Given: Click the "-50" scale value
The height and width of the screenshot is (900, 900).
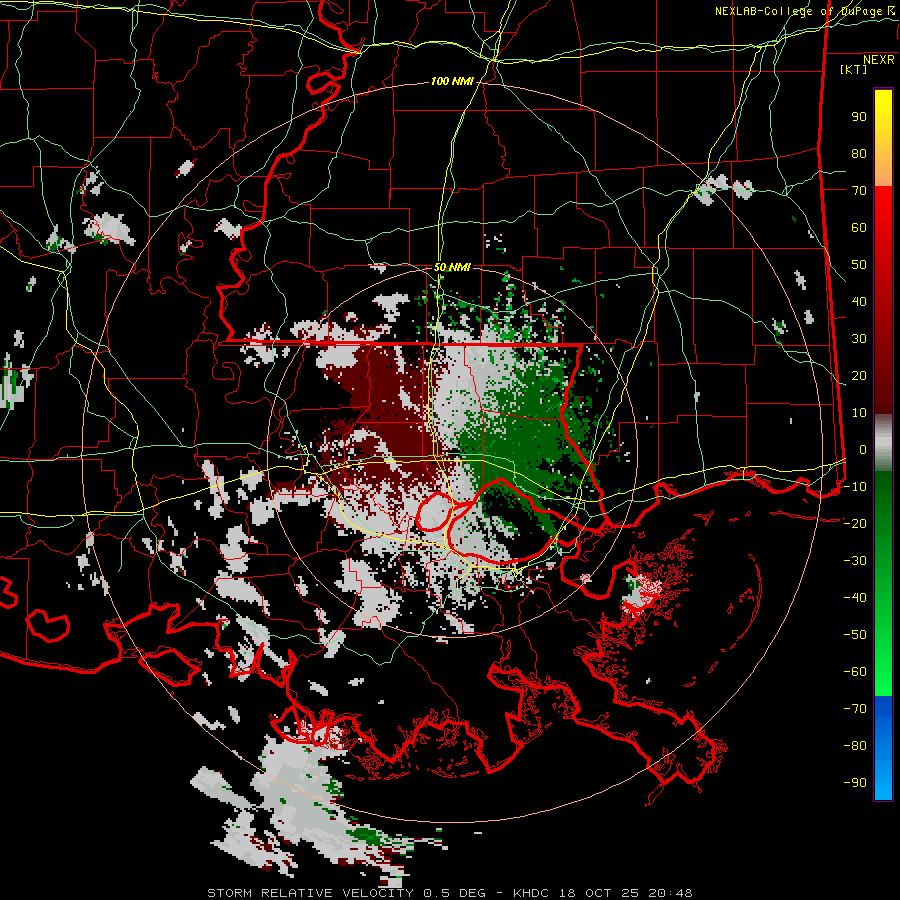Looking at the screenshot, I should click(855, 634).
